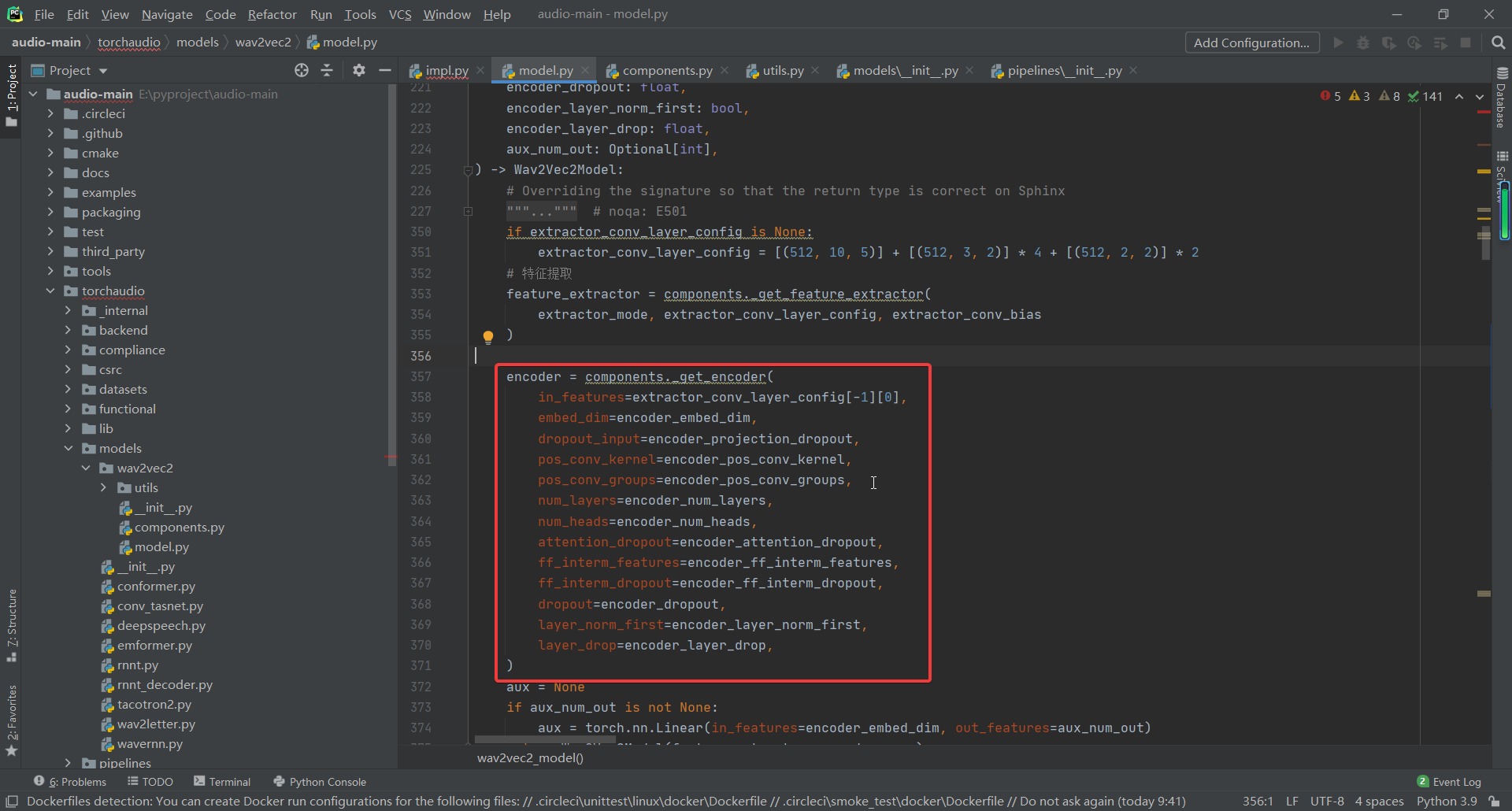
Task: Click the 4 spaces indent setting
Action: [1379, 802]
